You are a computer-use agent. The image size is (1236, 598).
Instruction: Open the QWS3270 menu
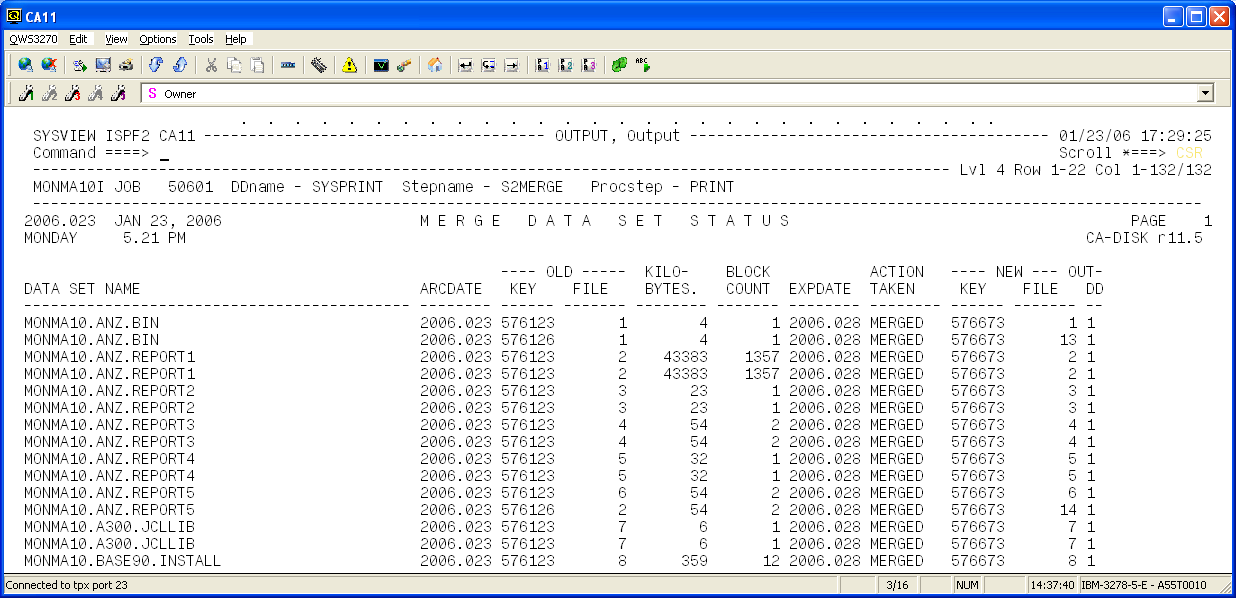click(33, 39)
